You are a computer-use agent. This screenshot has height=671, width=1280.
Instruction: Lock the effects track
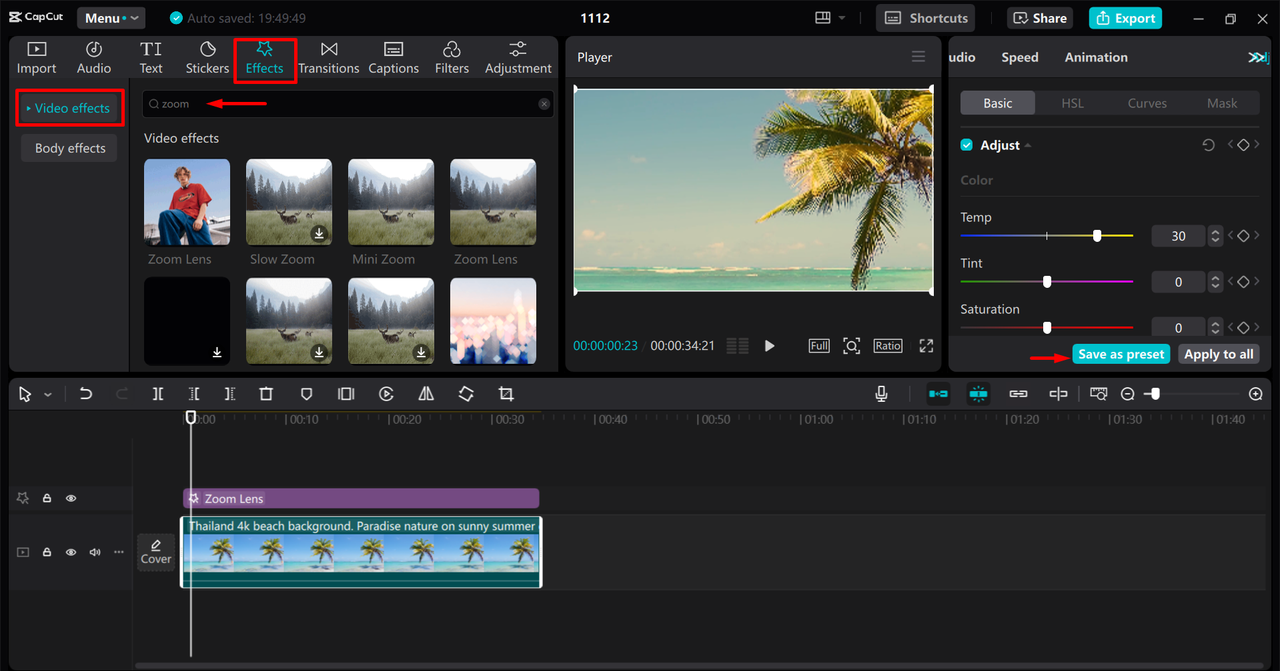click(x=47, y=498)
